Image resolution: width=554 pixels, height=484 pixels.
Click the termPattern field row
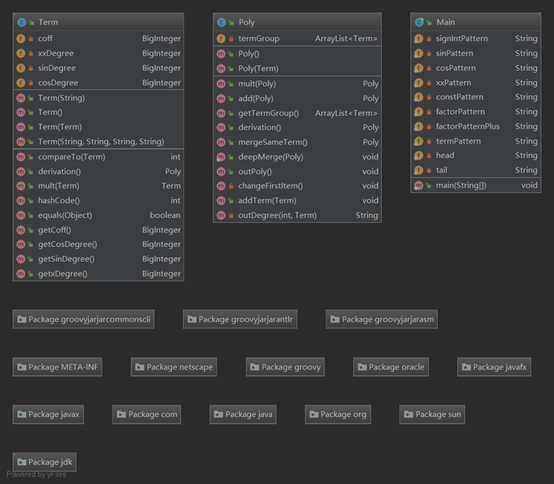tap(476, 141)
